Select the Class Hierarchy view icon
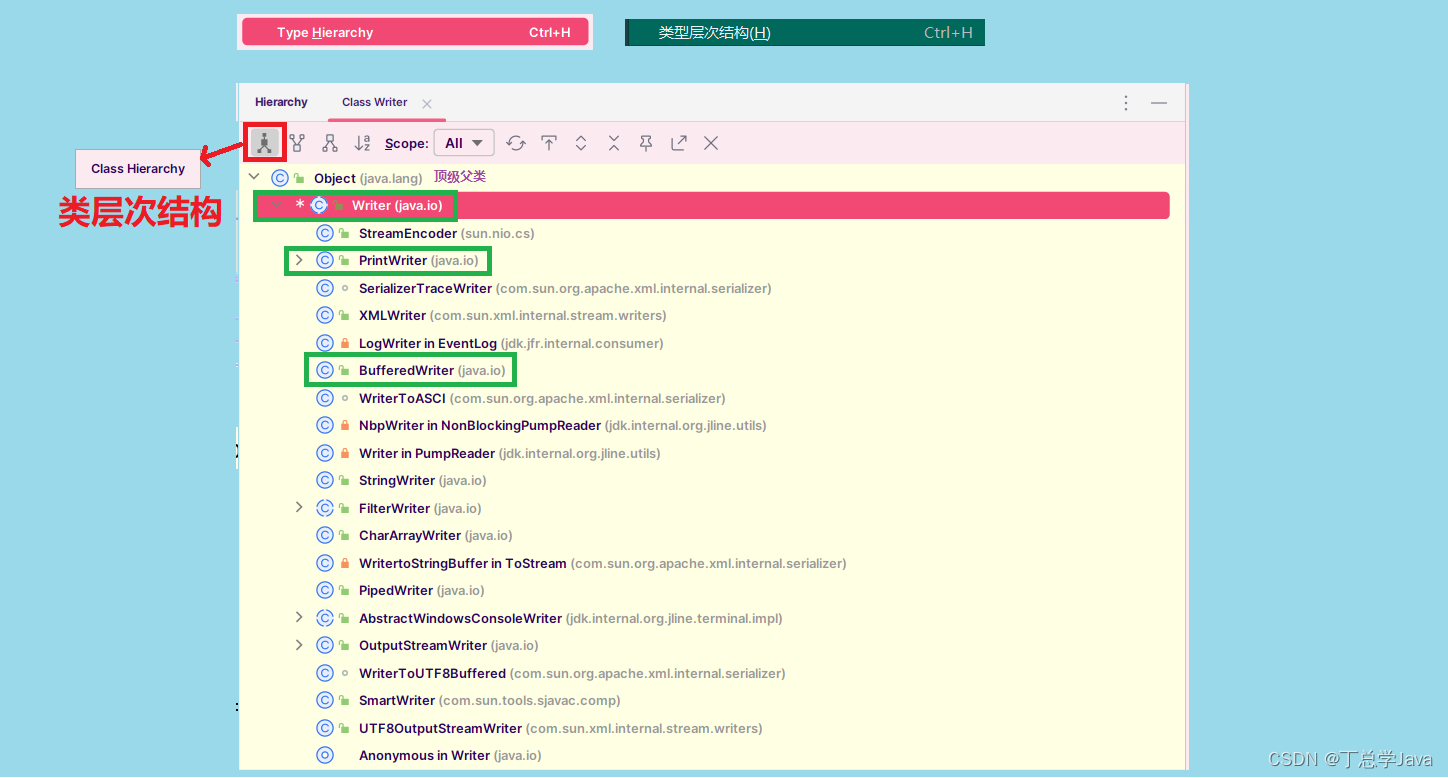 click(x=265, y=142)
